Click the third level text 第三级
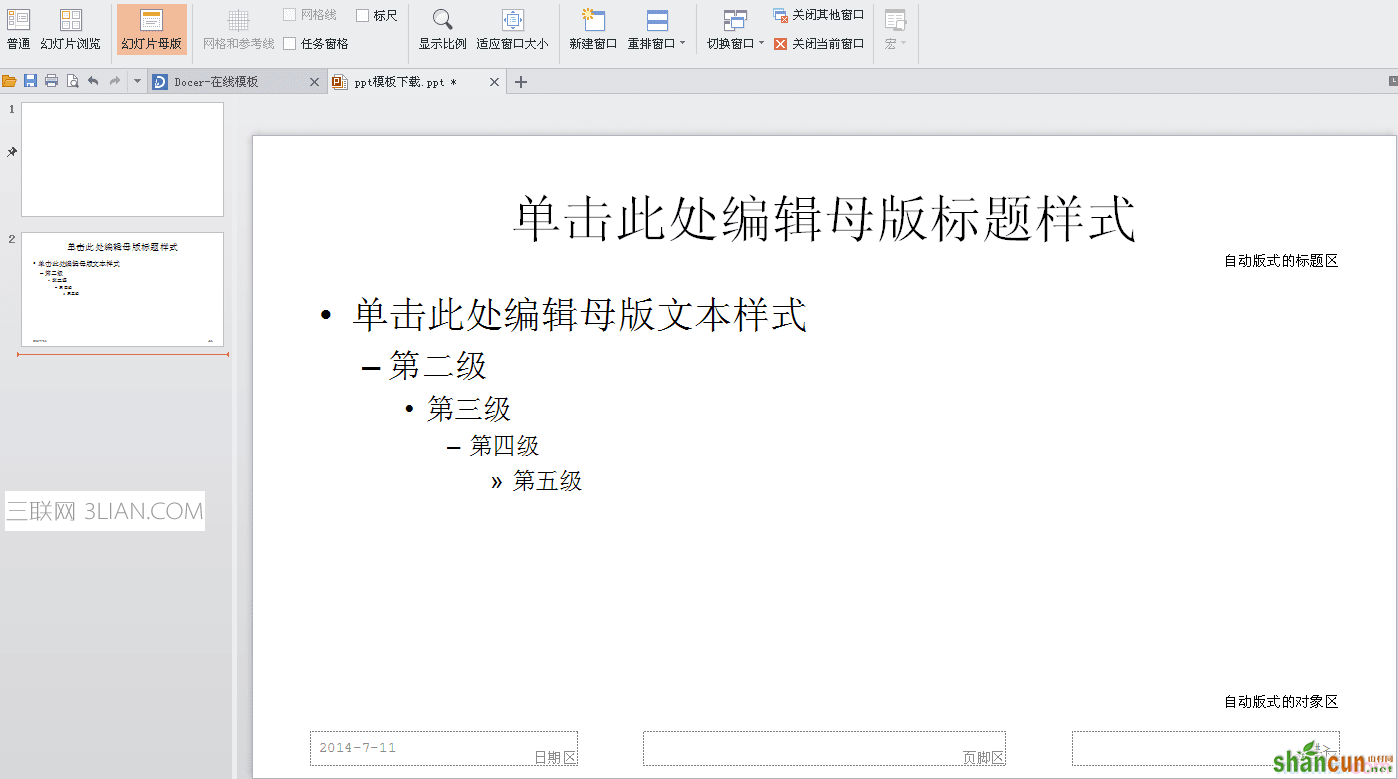This screenshot has height=779, width=1398. pyautogui.click(x=469, y=408)
